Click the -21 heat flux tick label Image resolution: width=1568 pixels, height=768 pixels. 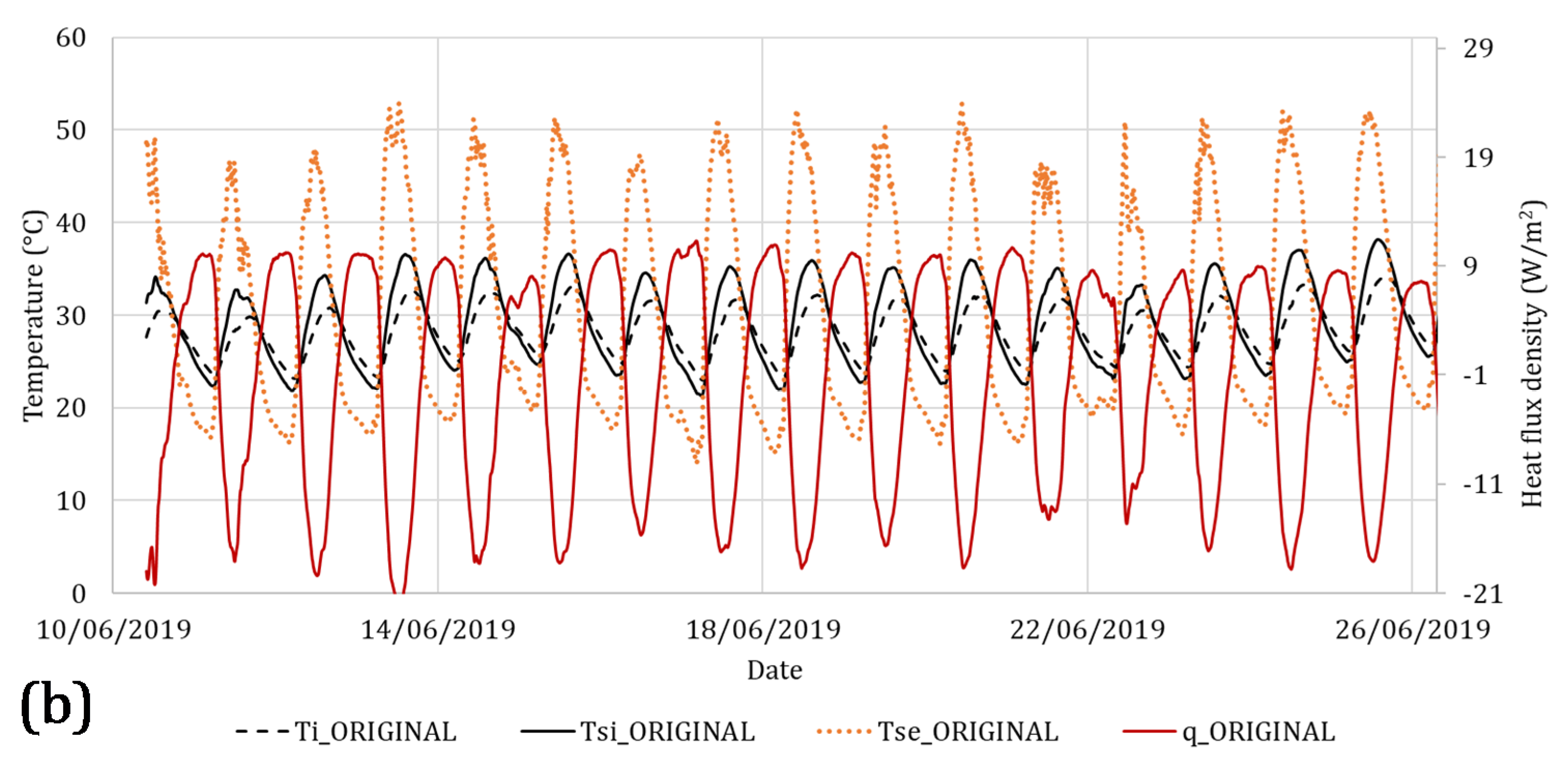pyautogui.click(x=1483, y=594)
